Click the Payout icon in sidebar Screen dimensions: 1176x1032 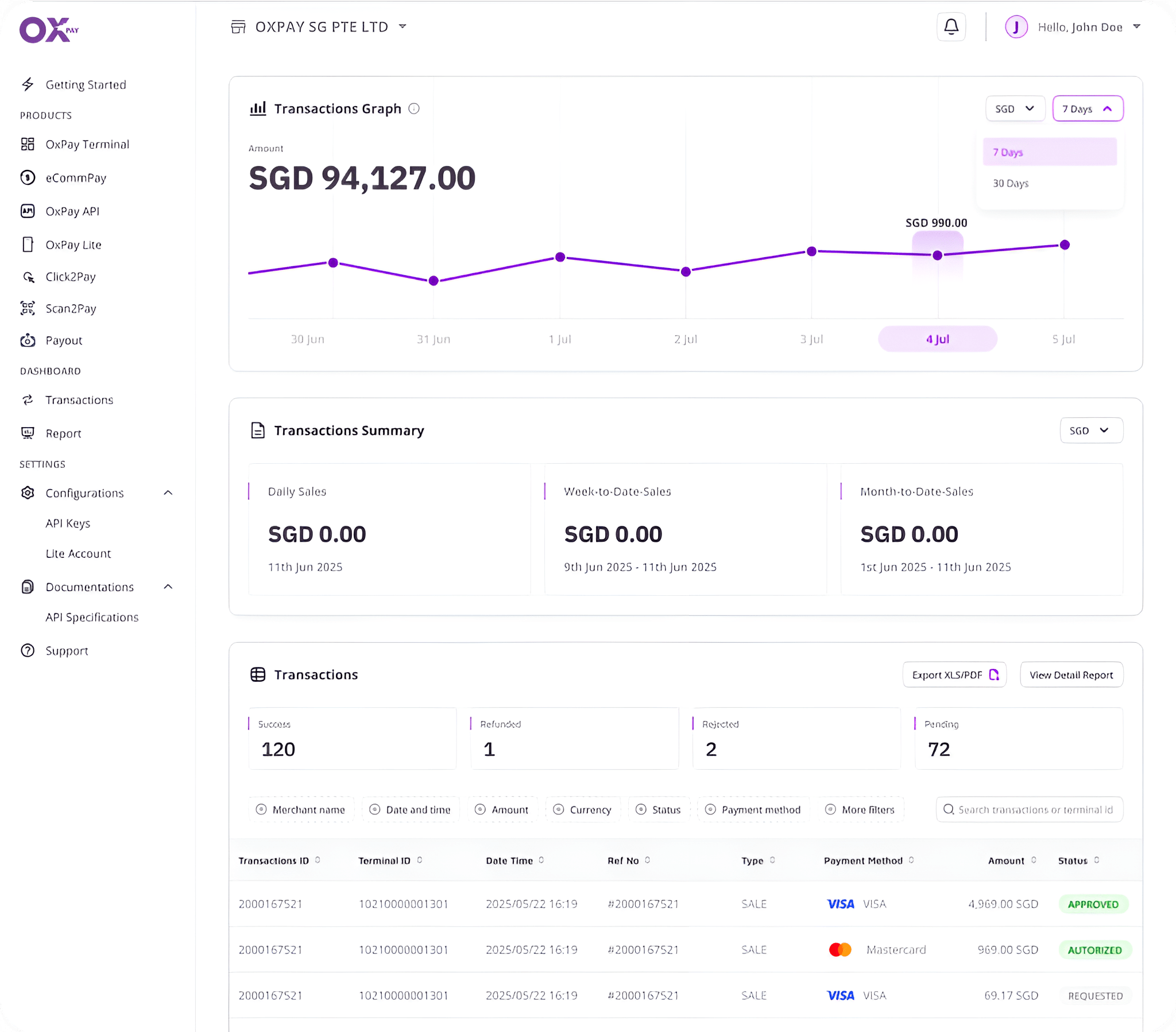(28, 340)
